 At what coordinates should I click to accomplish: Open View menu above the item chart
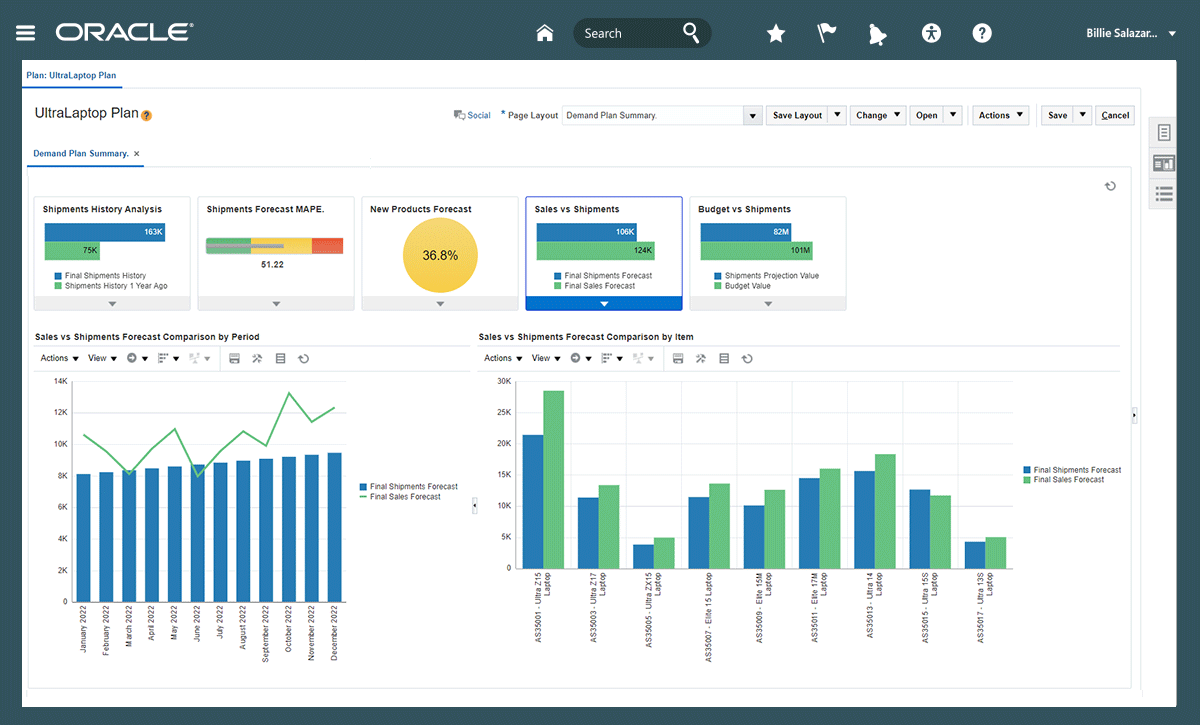click(x=545, y=358)
